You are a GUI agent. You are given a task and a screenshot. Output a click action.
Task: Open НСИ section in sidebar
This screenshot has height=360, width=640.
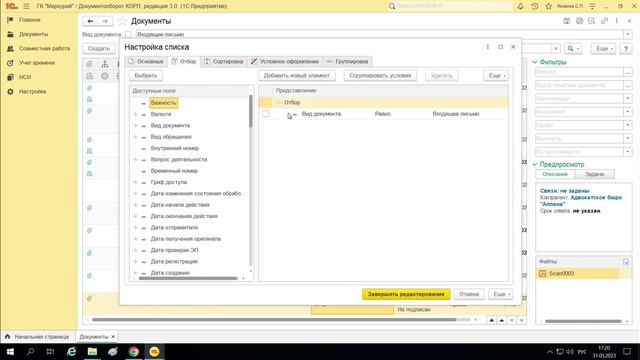tap(24, 77)
